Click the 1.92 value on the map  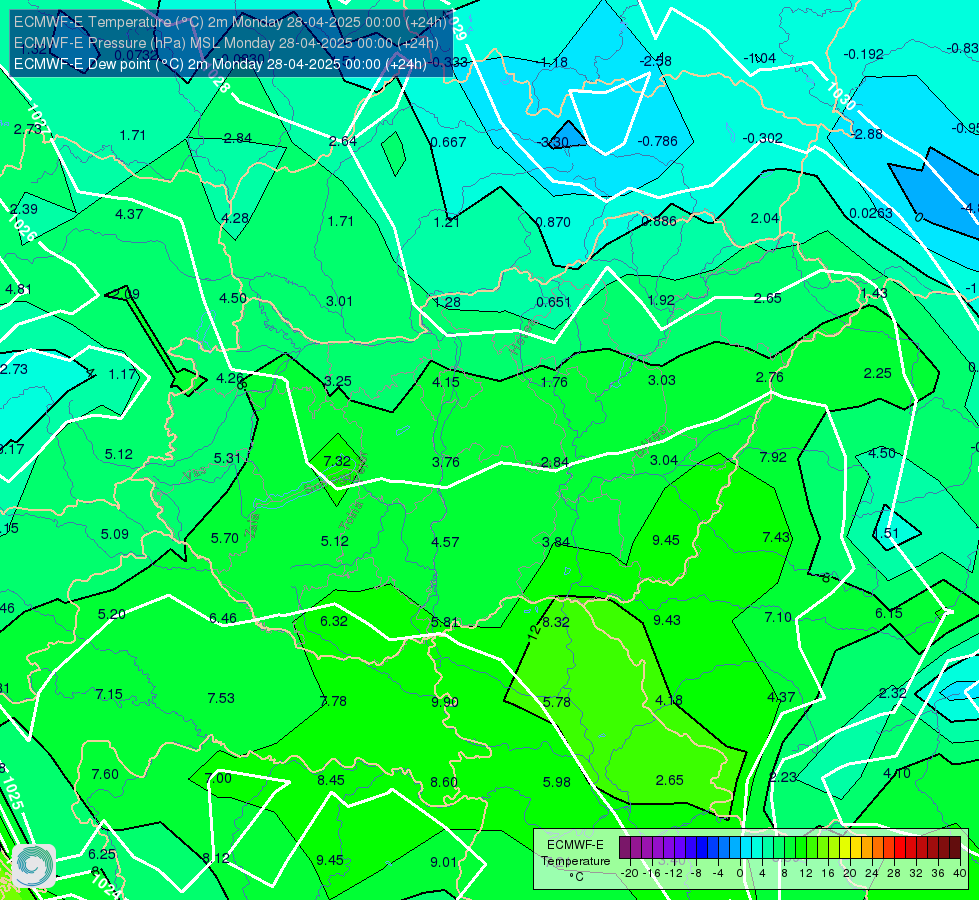(661, 300)
